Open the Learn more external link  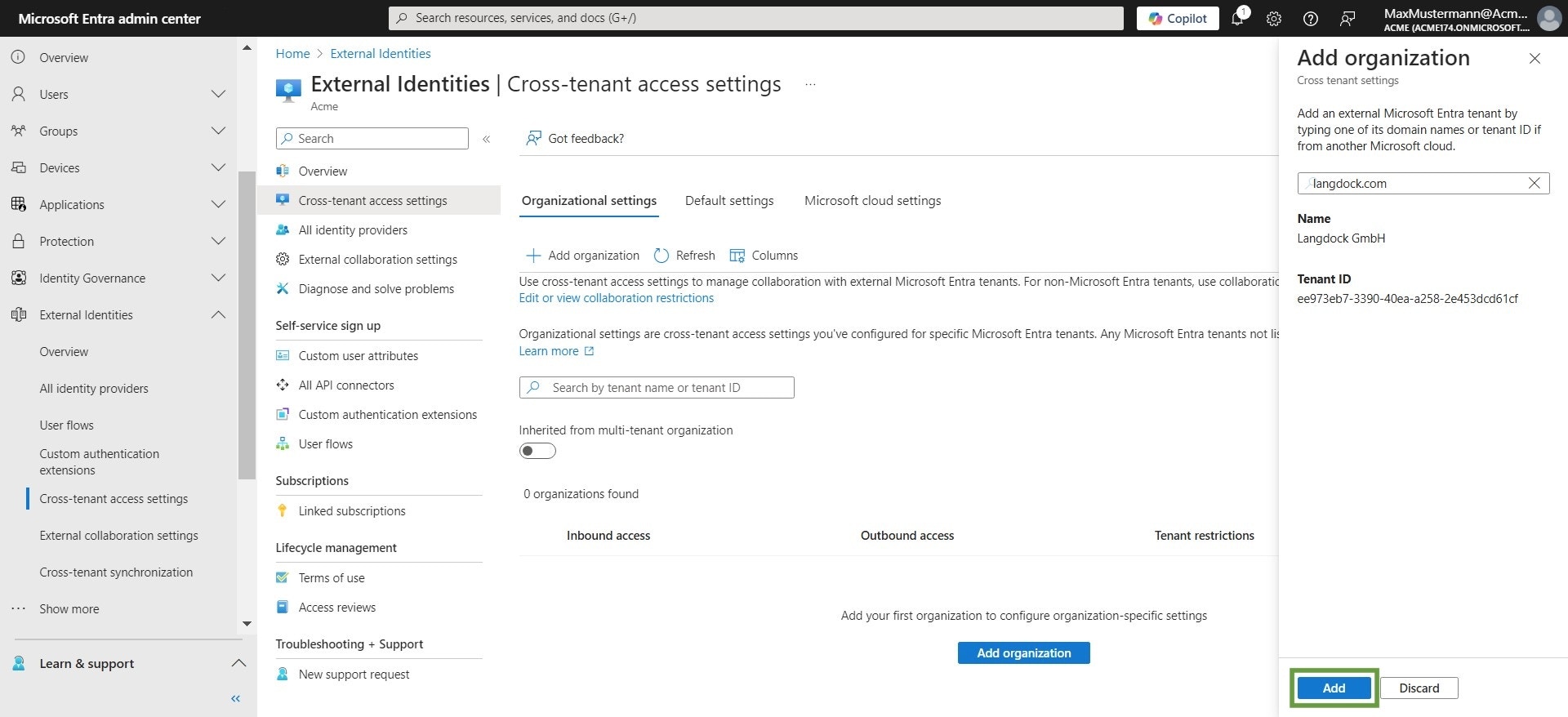tap(556, 351)
